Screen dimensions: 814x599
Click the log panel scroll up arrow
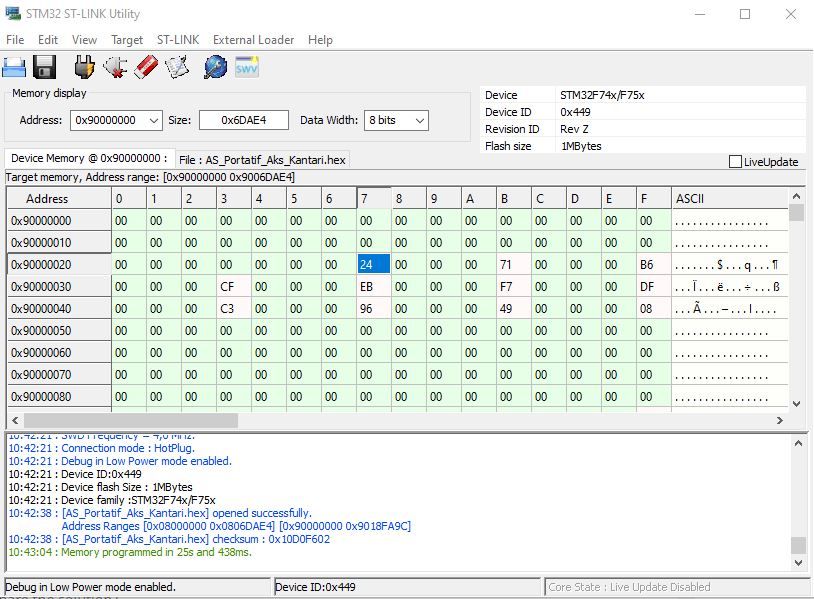click(x=798, y=443)
